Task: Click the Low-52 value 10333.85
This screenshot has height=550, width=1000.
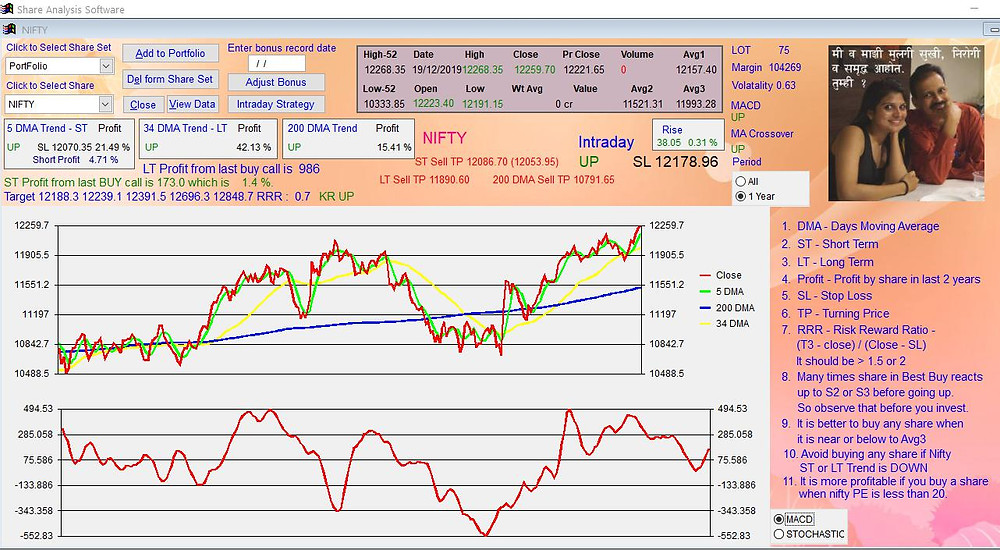Action: tap(384, 103)
